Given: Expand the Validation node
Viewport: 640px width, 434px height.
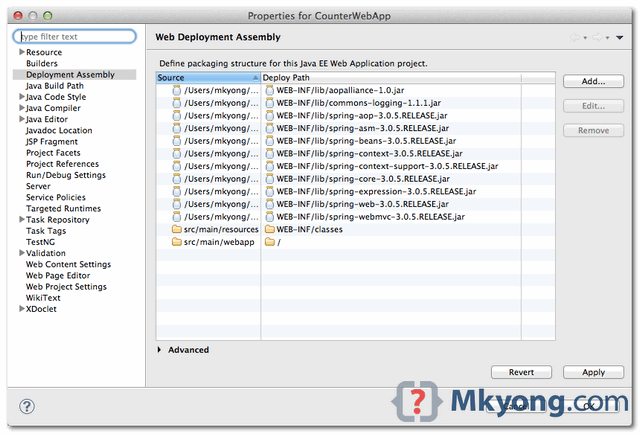Looking at the screenshot, I should point(22,253).
